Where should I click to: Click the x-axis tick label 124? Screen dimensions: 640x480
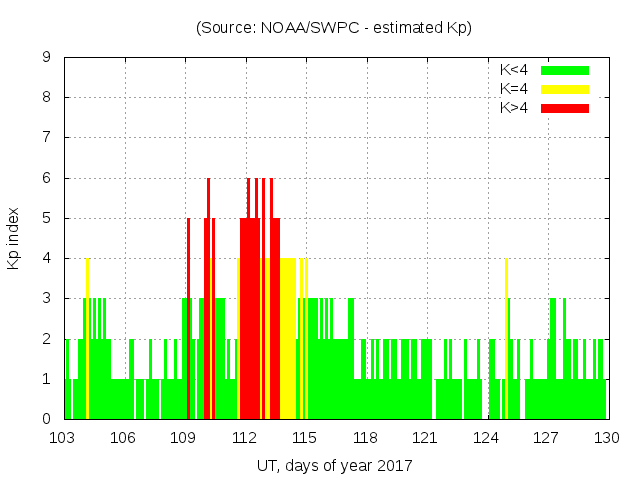pyautogui.click(x=487, y=438)
